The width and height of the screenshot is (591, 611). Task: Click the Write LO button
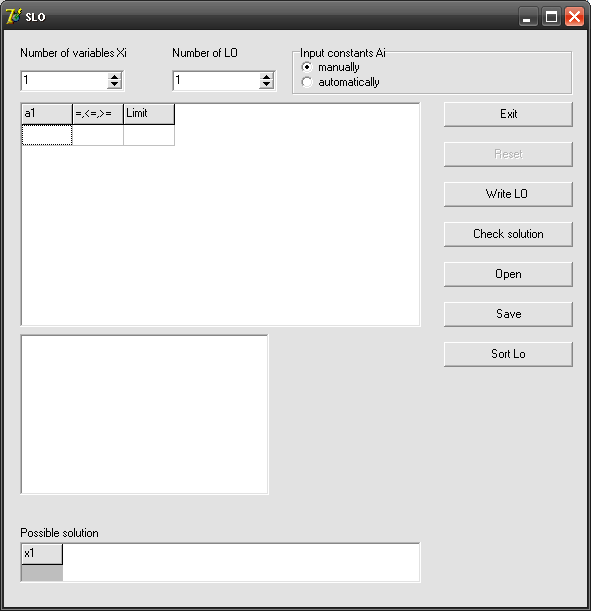tap(508, 194)
